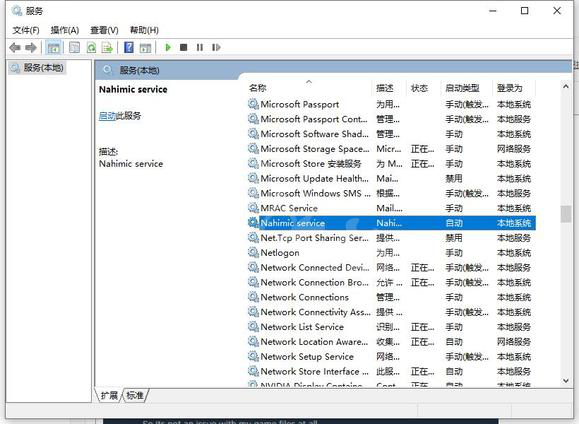Viewport: 579px width, 424px height.
Task: Open the 查看(V) menu
Action: click(x=104, y=30)
